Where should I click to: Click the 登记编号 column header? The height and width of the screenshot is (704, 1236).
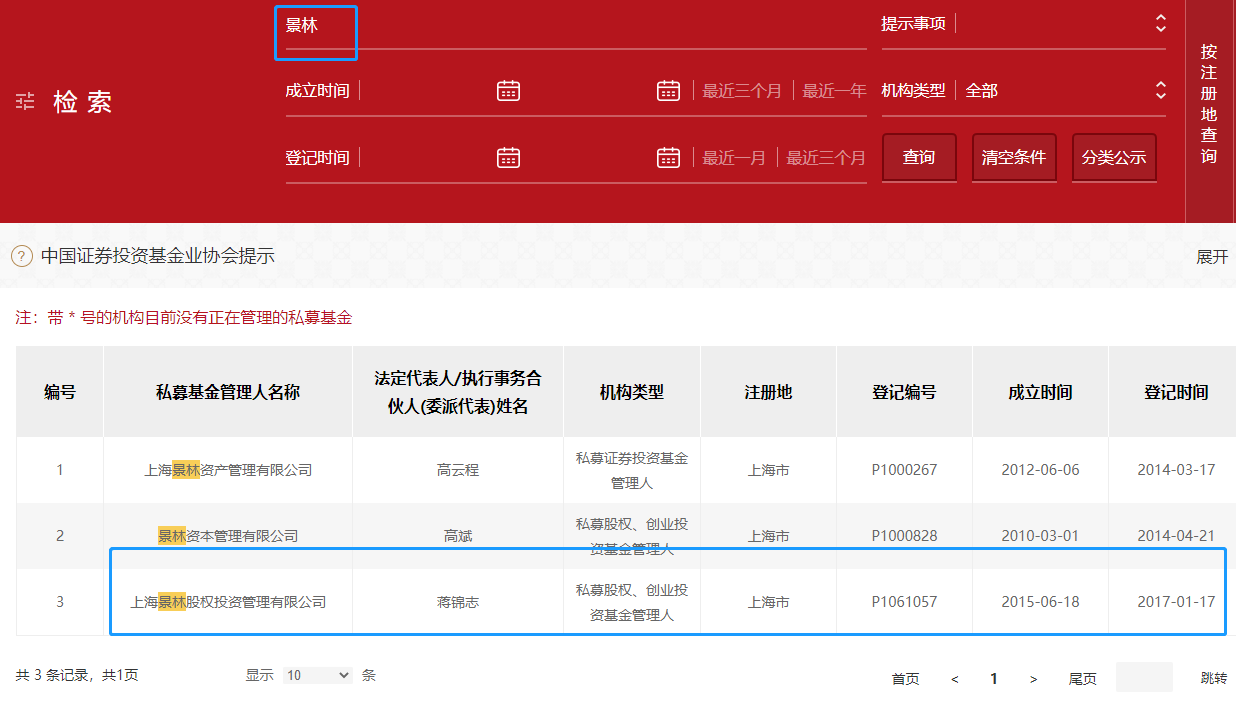[904, 392]
